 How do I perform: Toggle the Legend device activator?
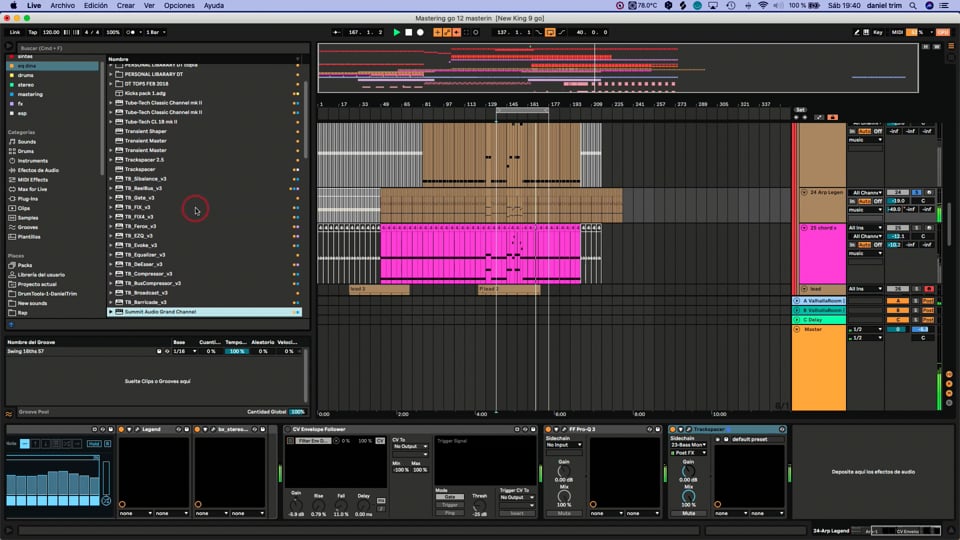(121, 429)
